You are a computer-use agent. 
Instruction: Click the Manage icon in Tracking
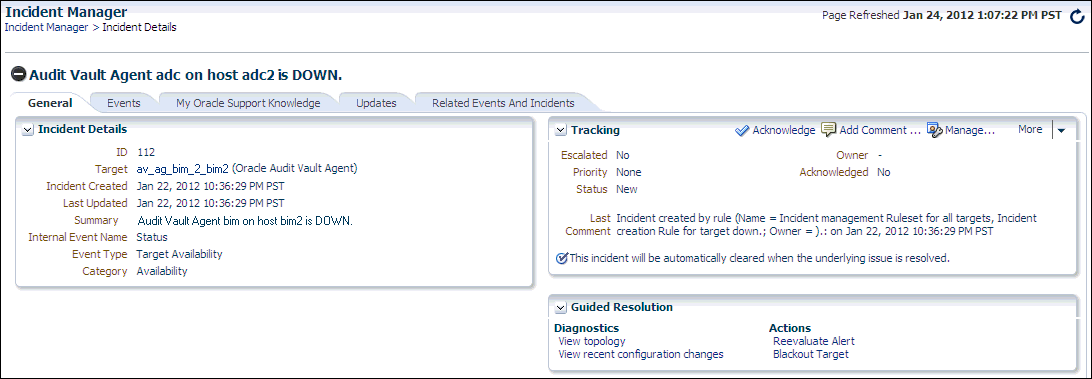point(935,130)
